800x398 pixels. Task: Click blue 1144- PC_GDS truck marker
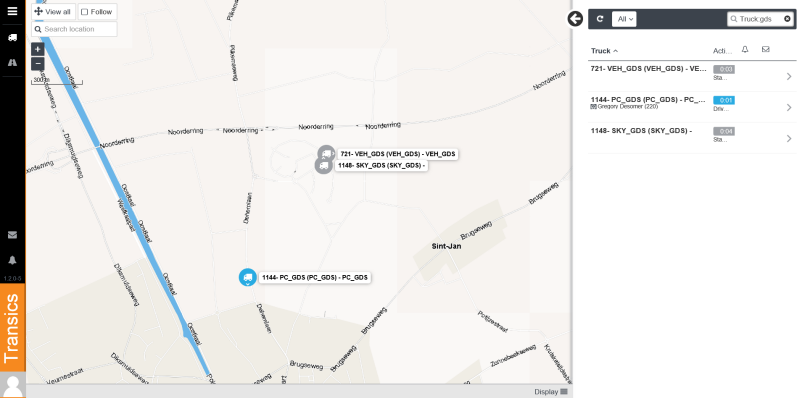coord(247,278)
